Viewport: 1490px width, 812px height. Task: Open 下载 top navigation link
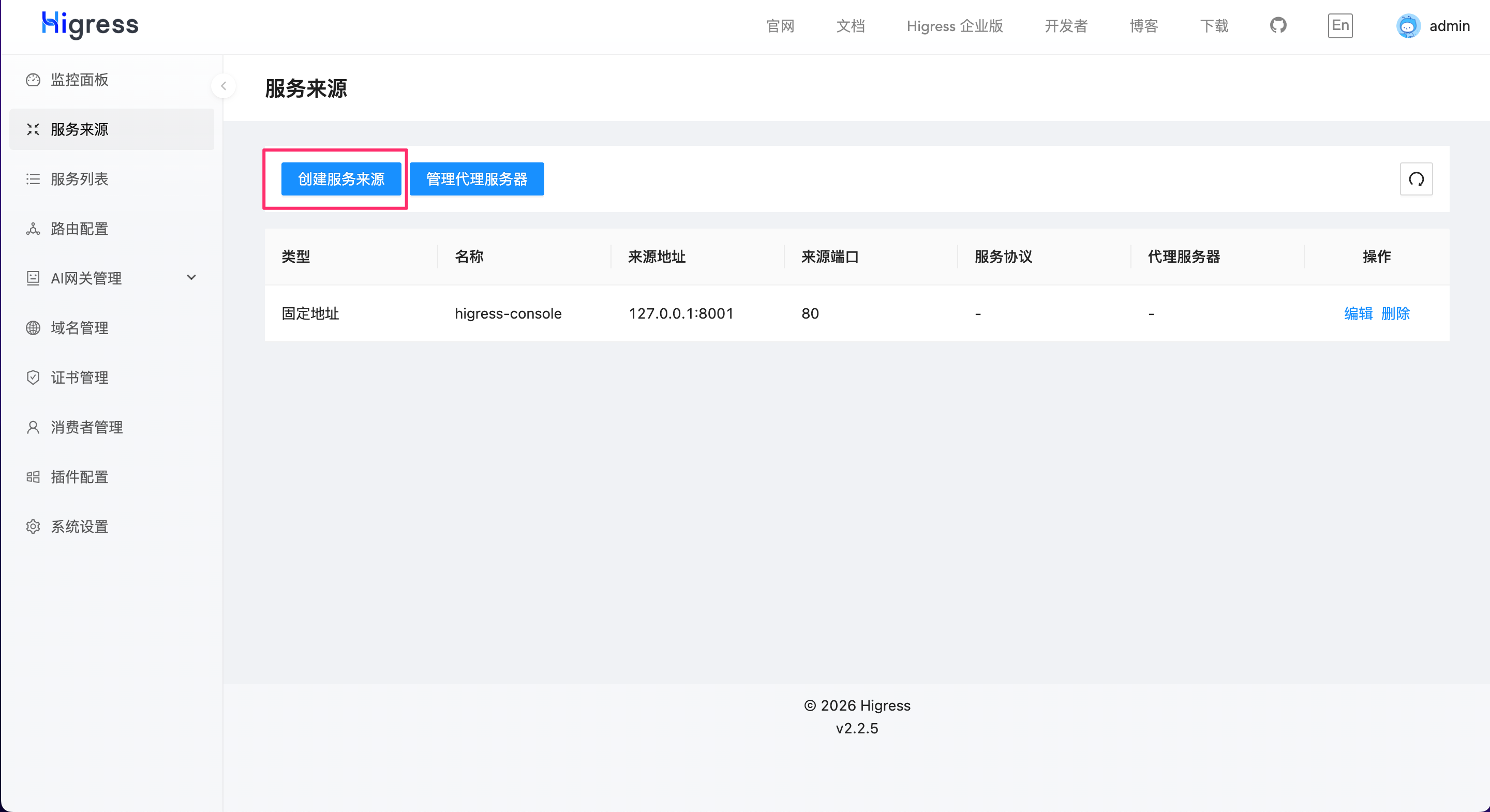tap(1214, 26)
